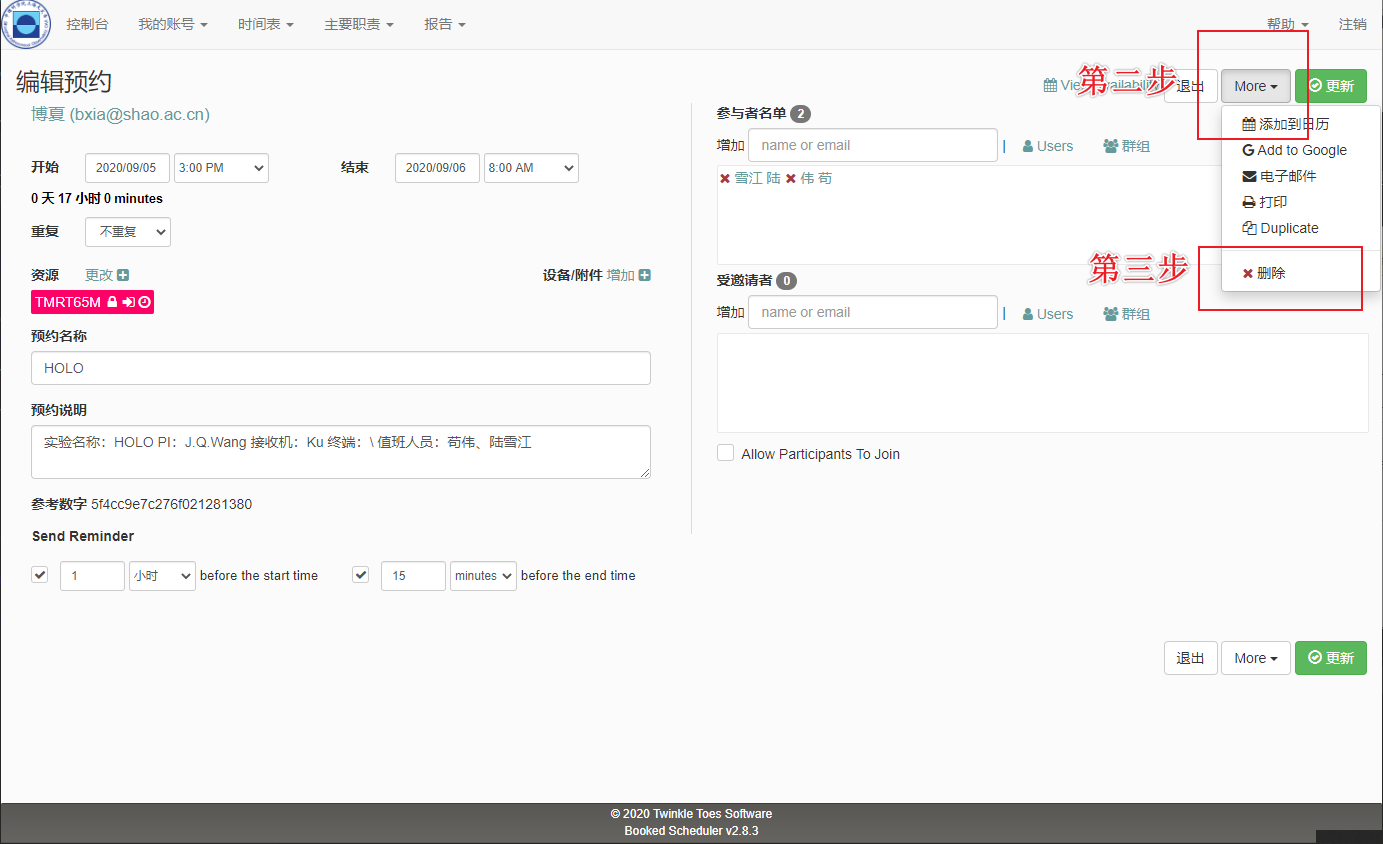This screenshot has width=1383, height=844.
Task: Open the 3:00 PM start time dropdown
Action: 221,168
